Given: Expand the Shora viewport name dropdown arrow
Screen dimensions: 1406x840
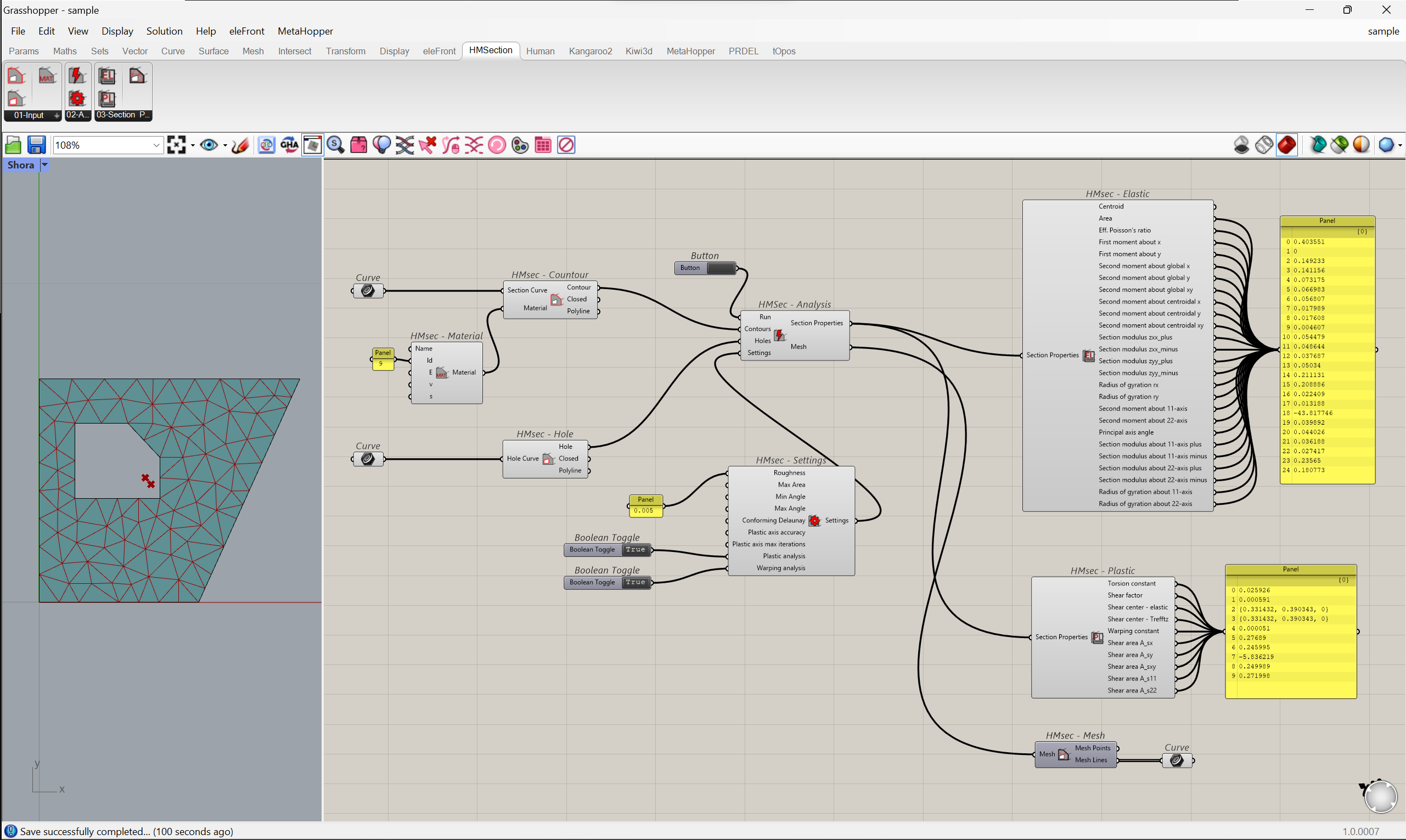Looking at the screenshot, I should tap(44, 165).
